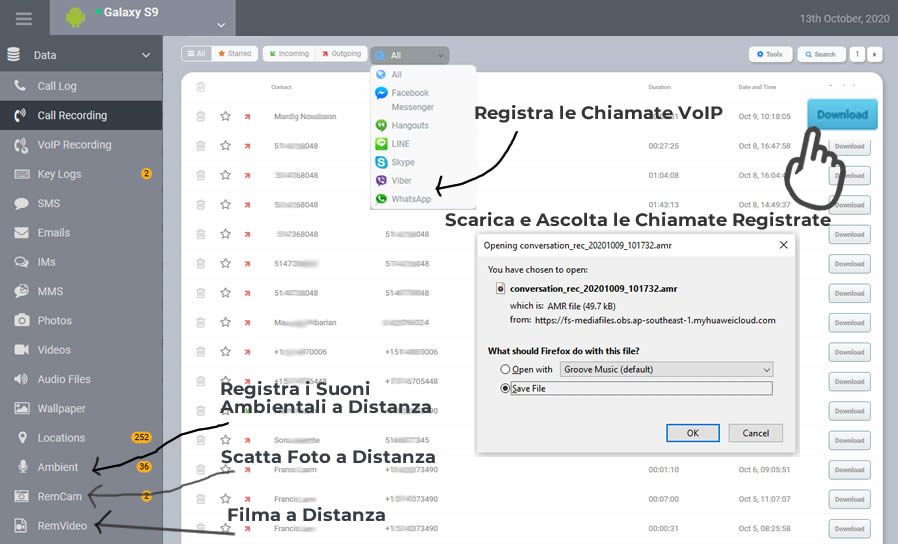Click the RemVideo icon

coord(21,525)
